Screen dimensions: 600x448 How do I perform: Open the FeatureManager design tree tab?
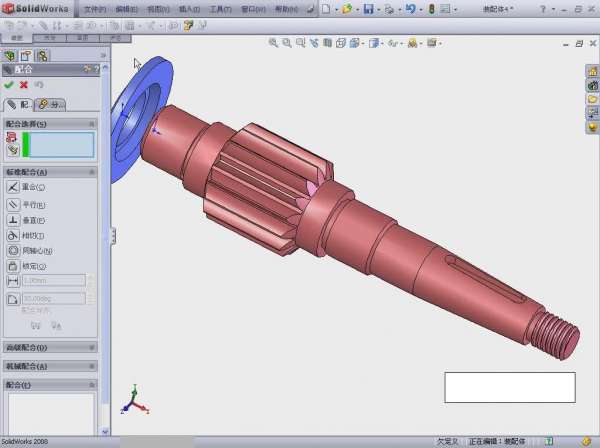click(10, 56)
